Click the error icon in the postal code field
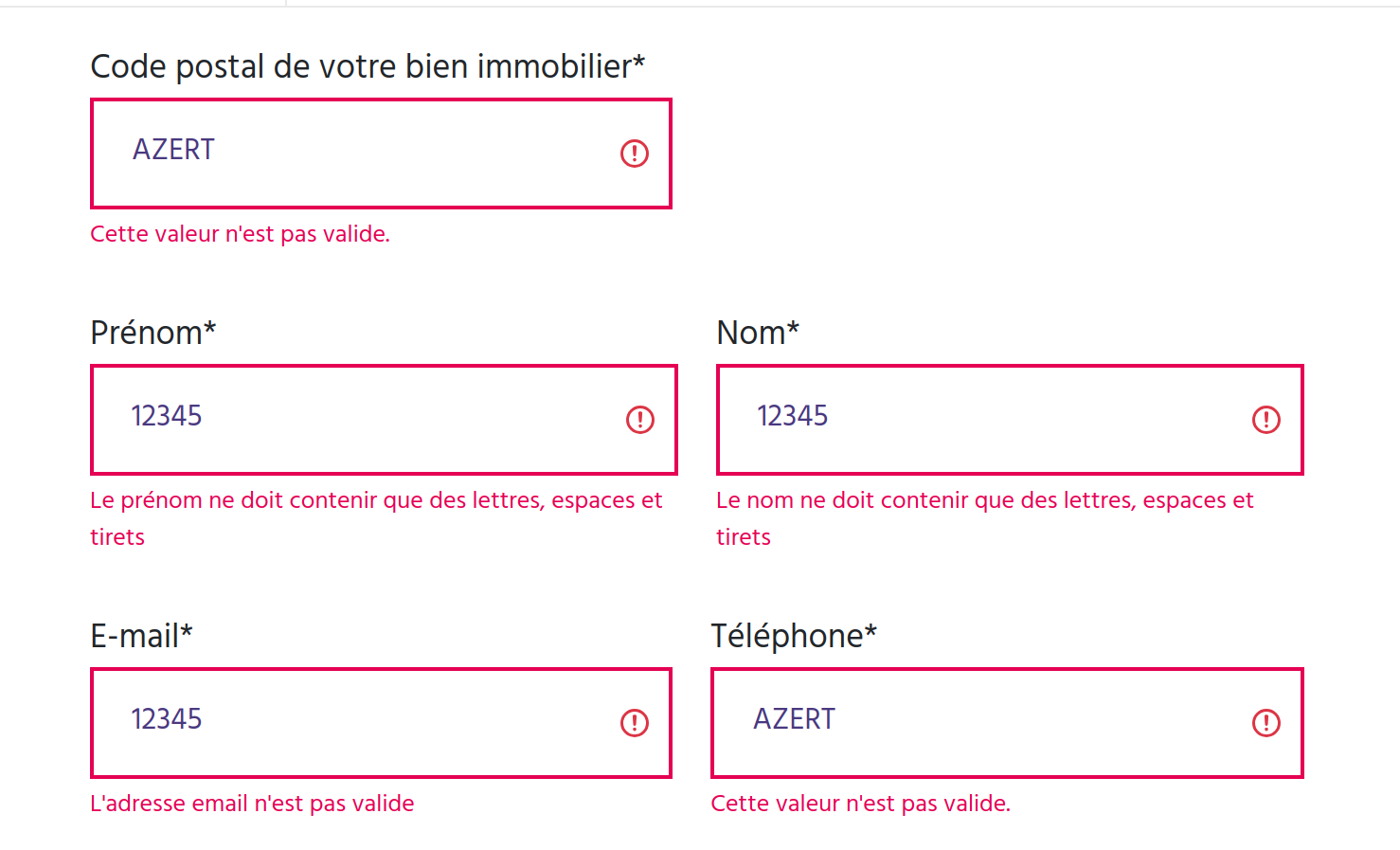This screenshot has width=1400, height=850. [x=634, y=154]
